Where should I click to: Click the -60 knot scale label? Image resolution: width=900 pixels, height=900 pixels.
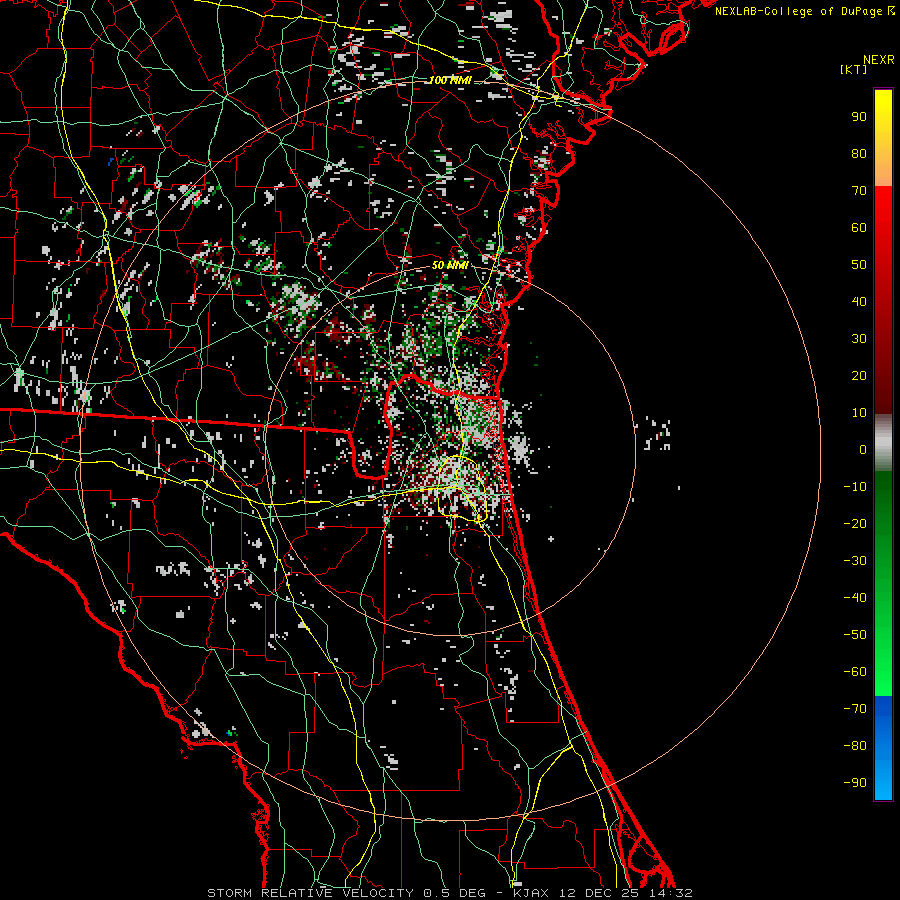855,672
